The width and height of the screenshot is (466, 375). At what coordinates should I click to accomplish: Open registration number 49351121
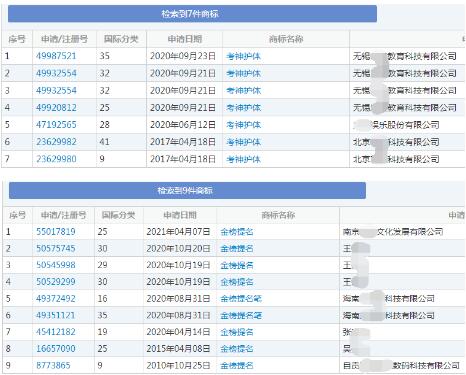pyautogui.click(x=56, y=315)
